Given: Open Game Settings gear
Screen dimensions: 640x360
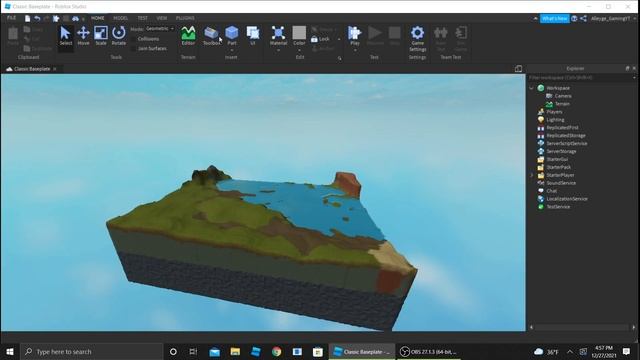Looking at the screenshot, I should pyautogui.click(x=418, y=33).
